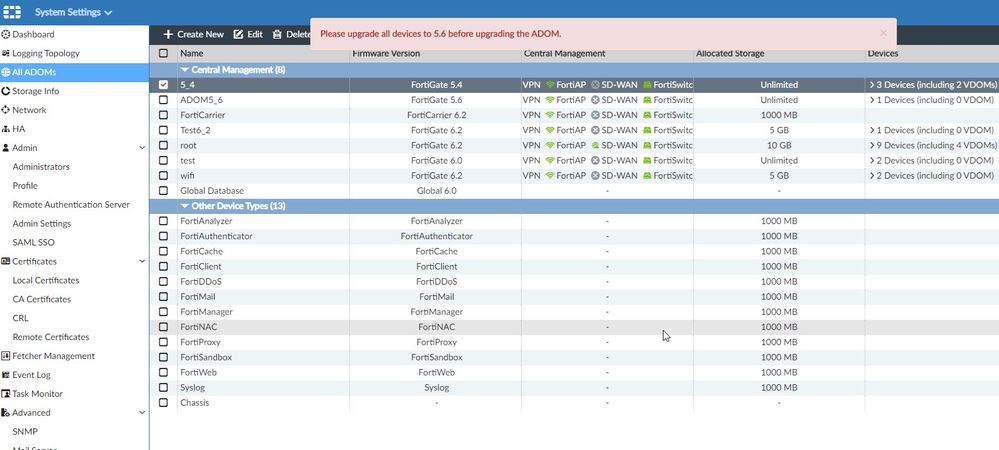Open Remote Authentication Server settings
The image size is (999, 450).
click(71, 205)
